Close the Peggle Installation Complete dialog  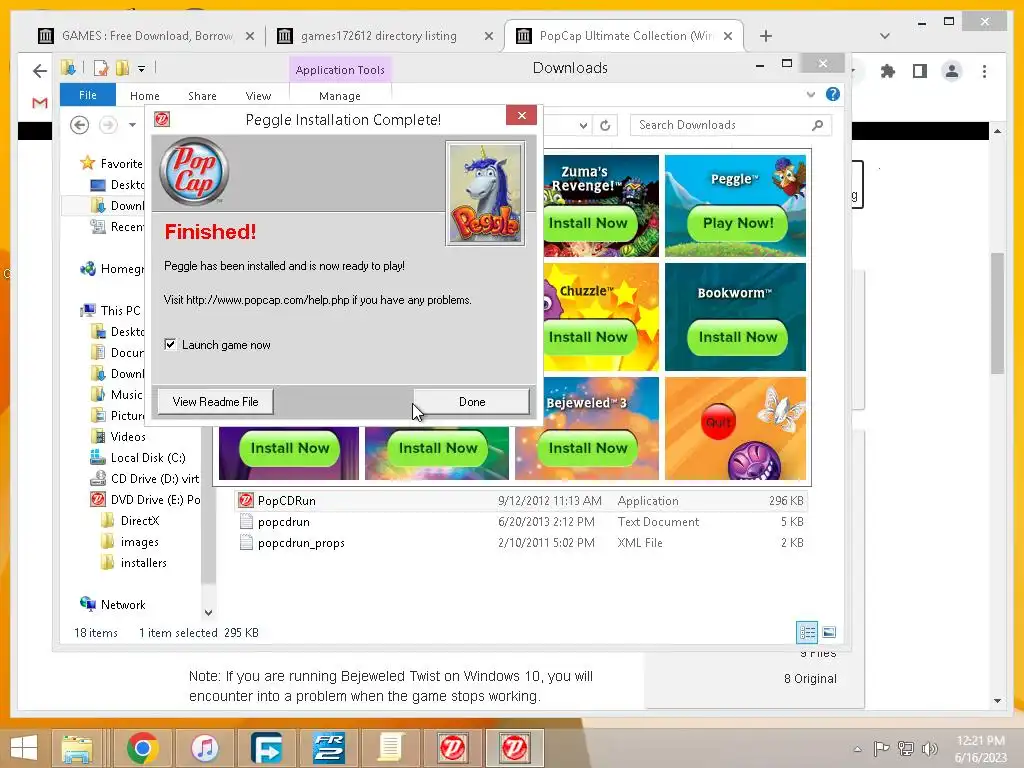coord(521,116)
